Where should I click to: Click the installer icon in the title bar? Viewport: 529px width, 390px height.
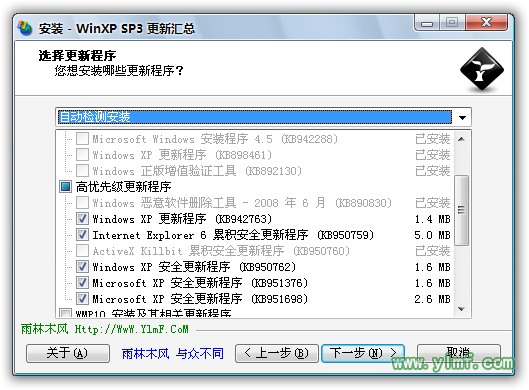(x=25, y=28)
